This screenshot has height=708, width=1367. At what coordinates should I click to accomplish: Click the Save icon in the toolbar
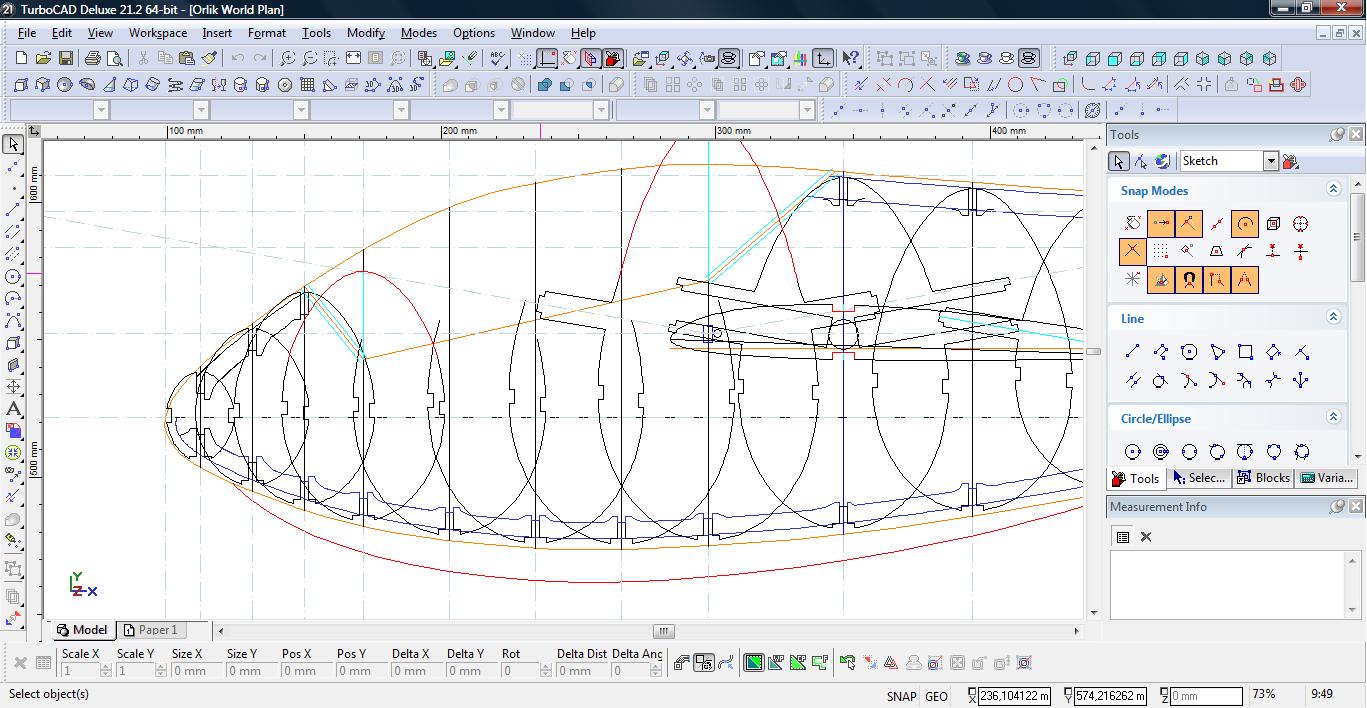(66, 59)
